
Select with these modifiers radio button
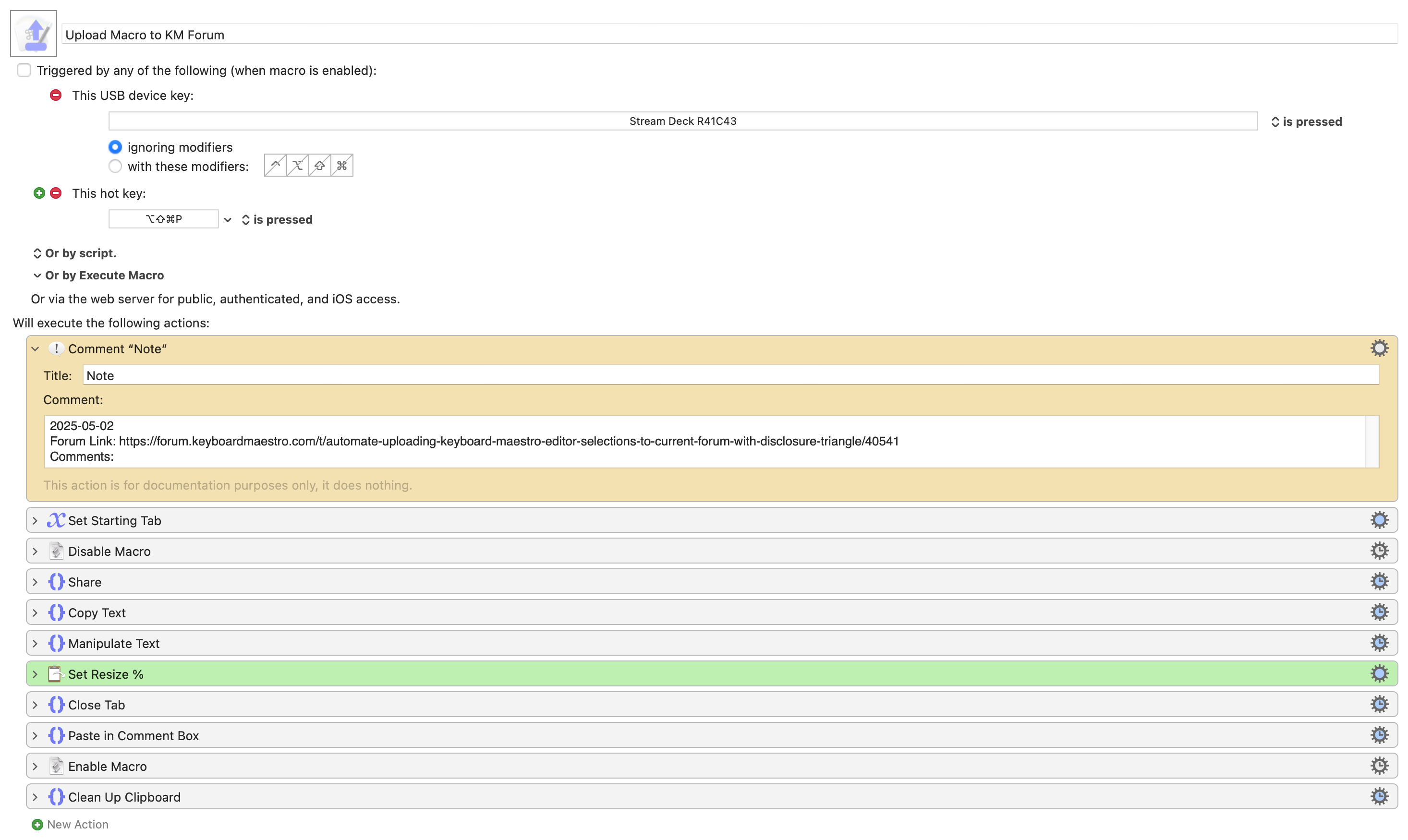click(x=115, y=167)
